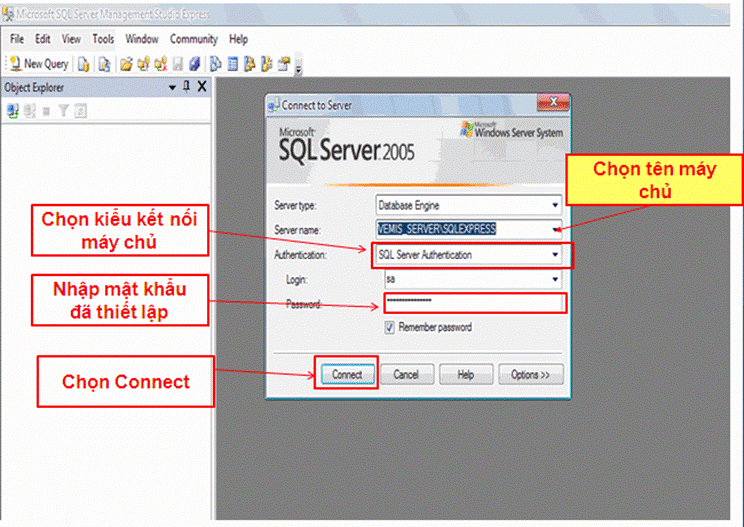Click the Options >> button
The width and height of the screenshot is (744, 527).
pyautogui.click(x=530, y=374)
